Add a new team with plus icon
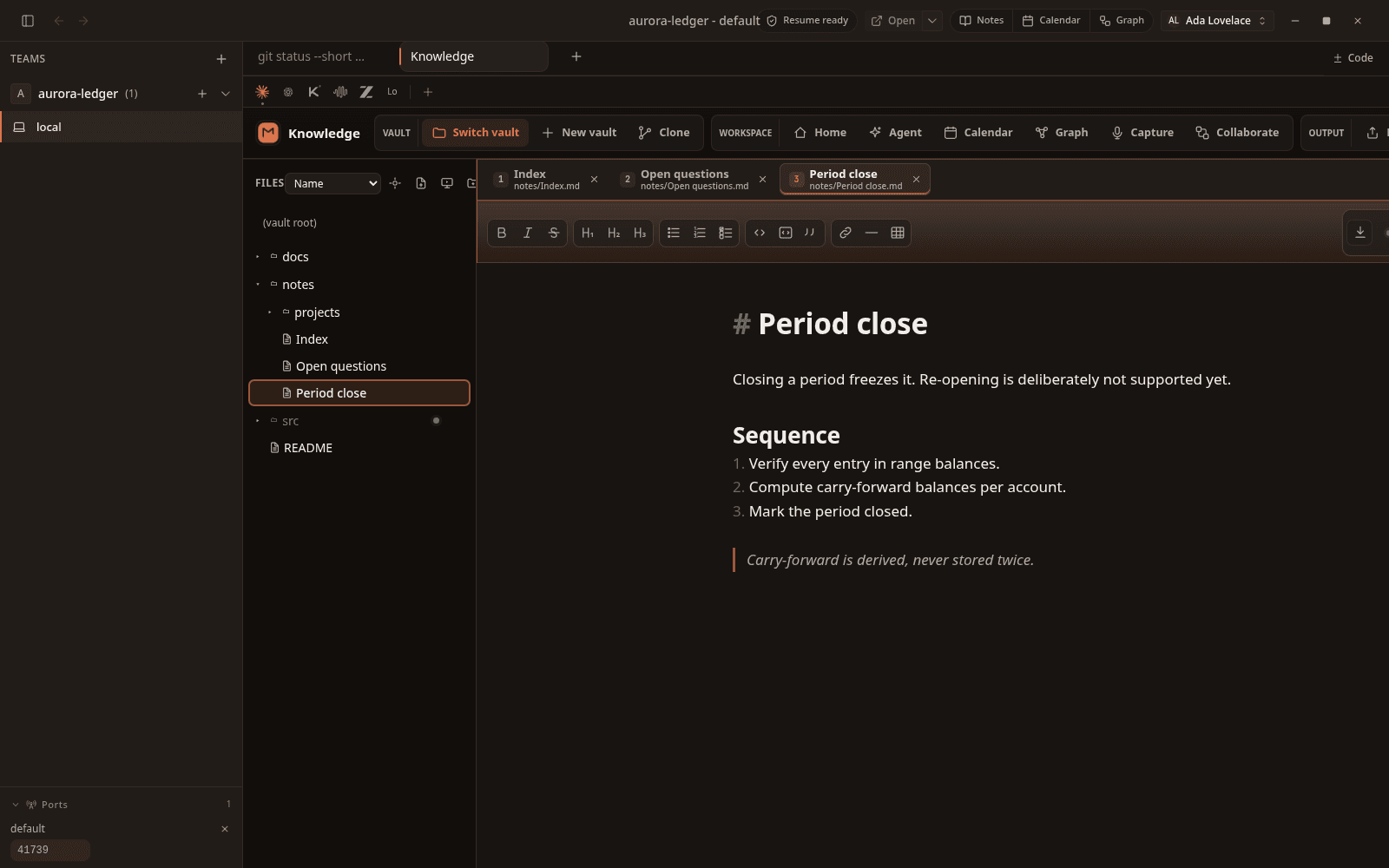Image resolution: width=1389 pixels, height=868 pixels. pos(221,59)
